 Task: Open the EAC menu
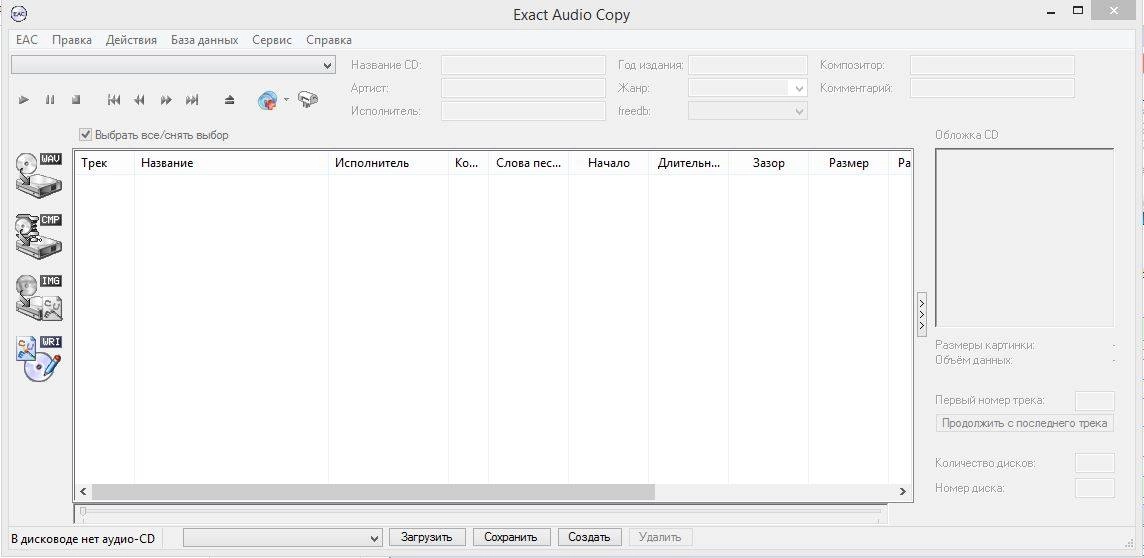26,40
